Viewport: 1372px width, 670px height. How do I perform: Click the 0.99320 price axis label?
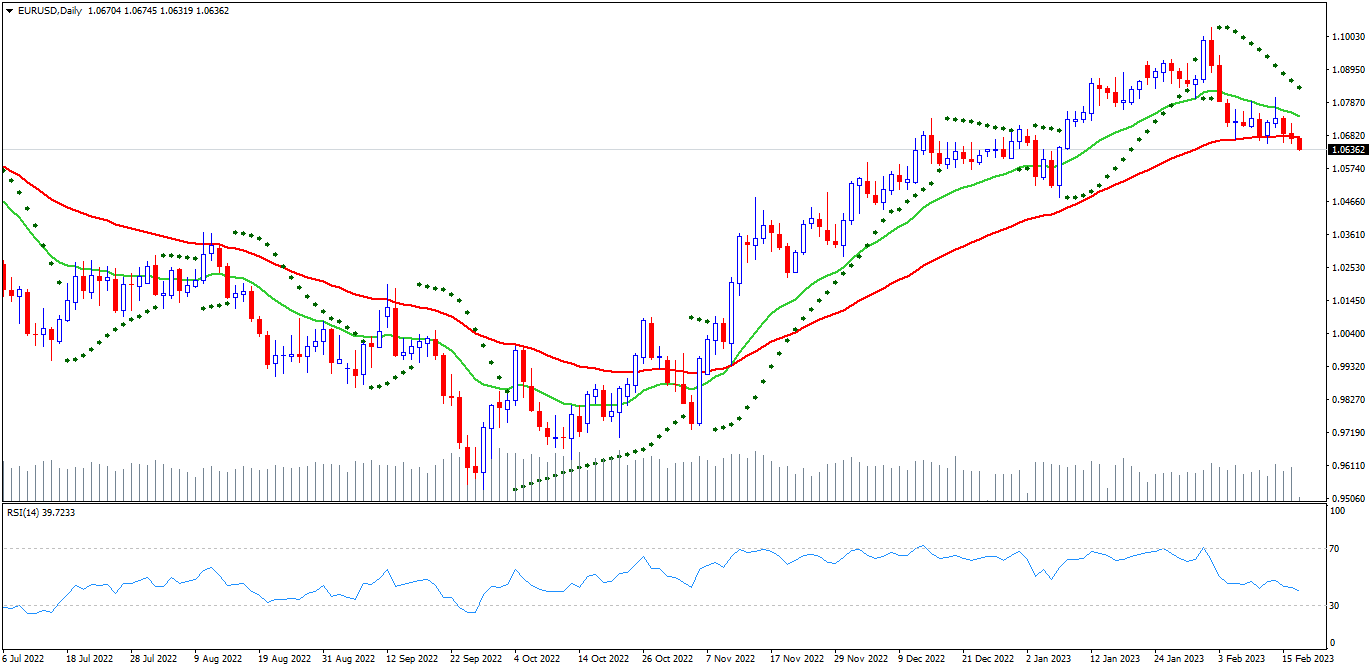[1349, 367]
